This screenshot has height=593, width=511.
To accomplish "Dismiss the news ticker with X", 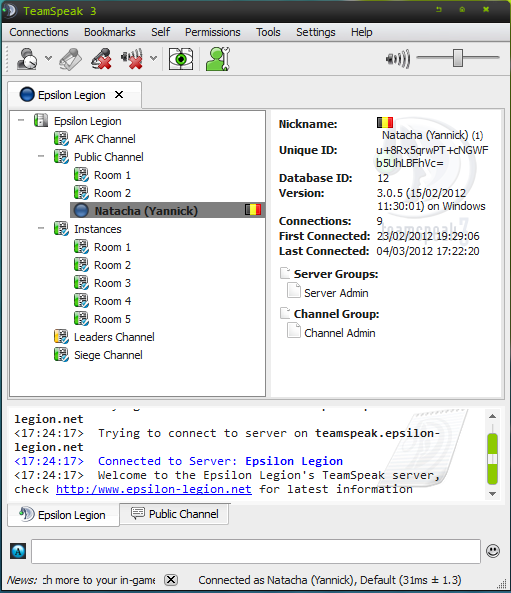I will (171, 580).
